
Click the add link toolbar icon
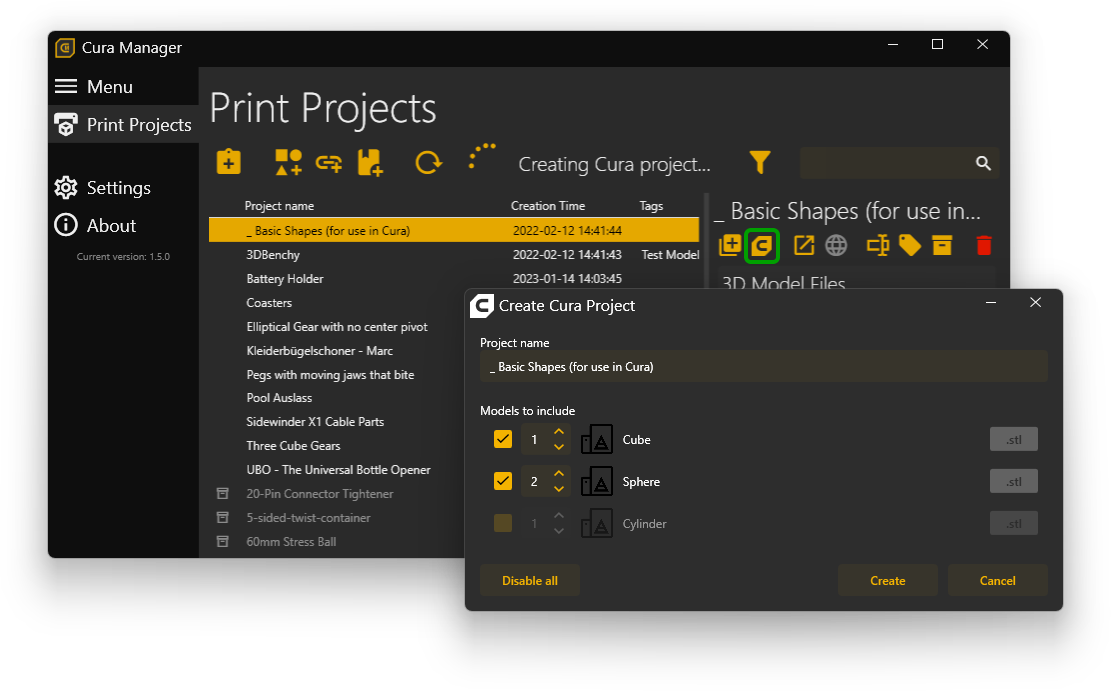[329, 164]
